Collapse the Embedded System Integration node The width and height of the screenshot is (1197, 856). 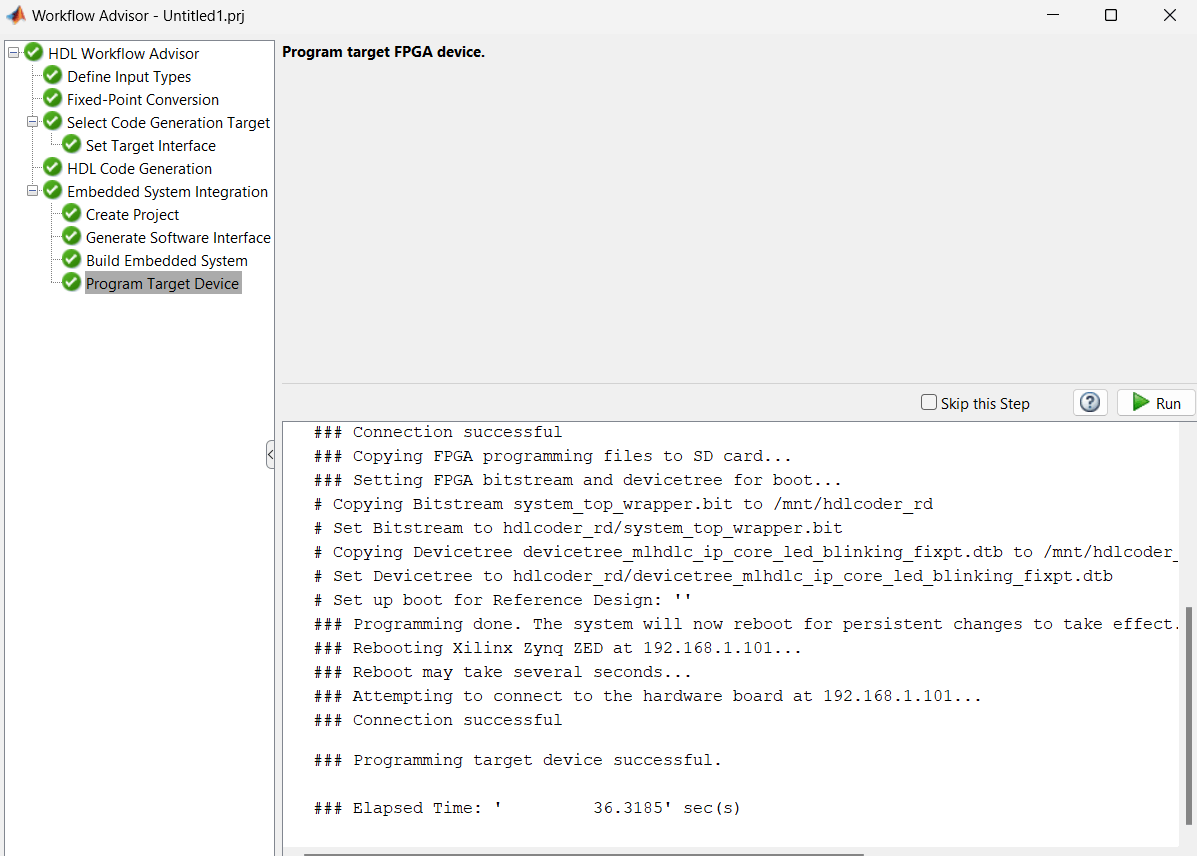32,191
